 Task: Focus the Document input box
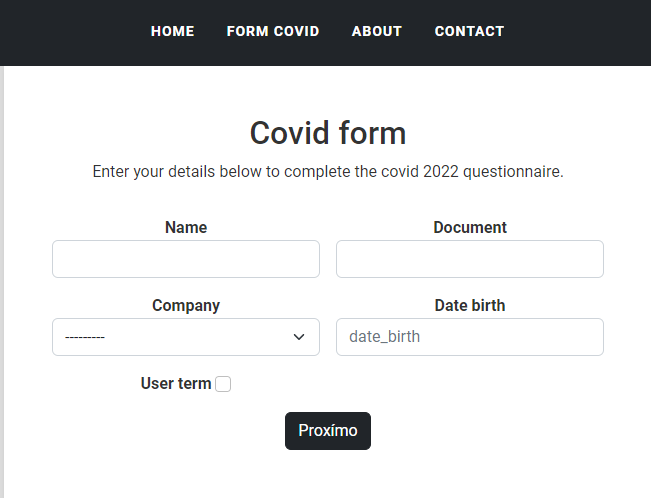point(470,259)
